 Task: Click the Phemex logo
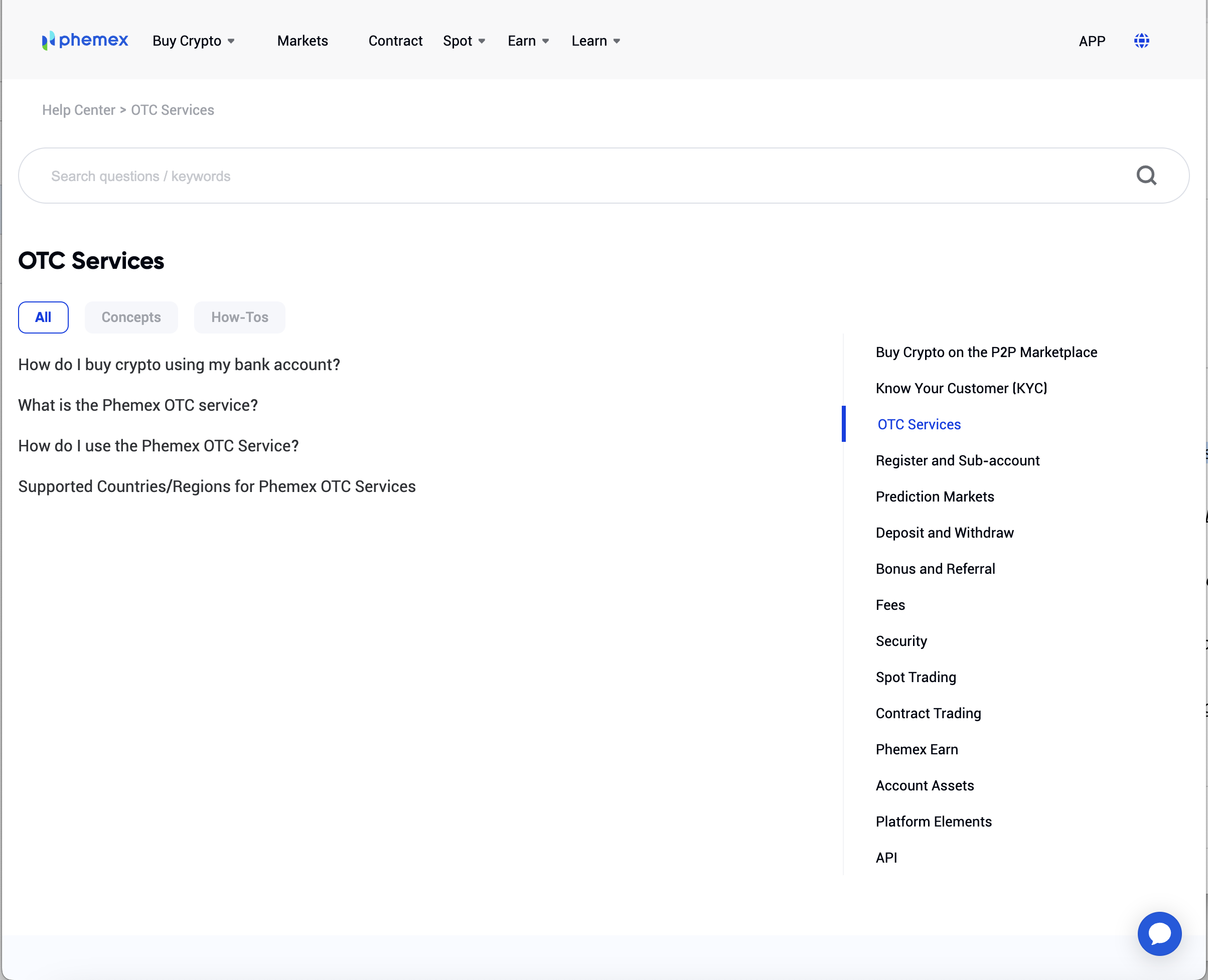click(85, 41)
